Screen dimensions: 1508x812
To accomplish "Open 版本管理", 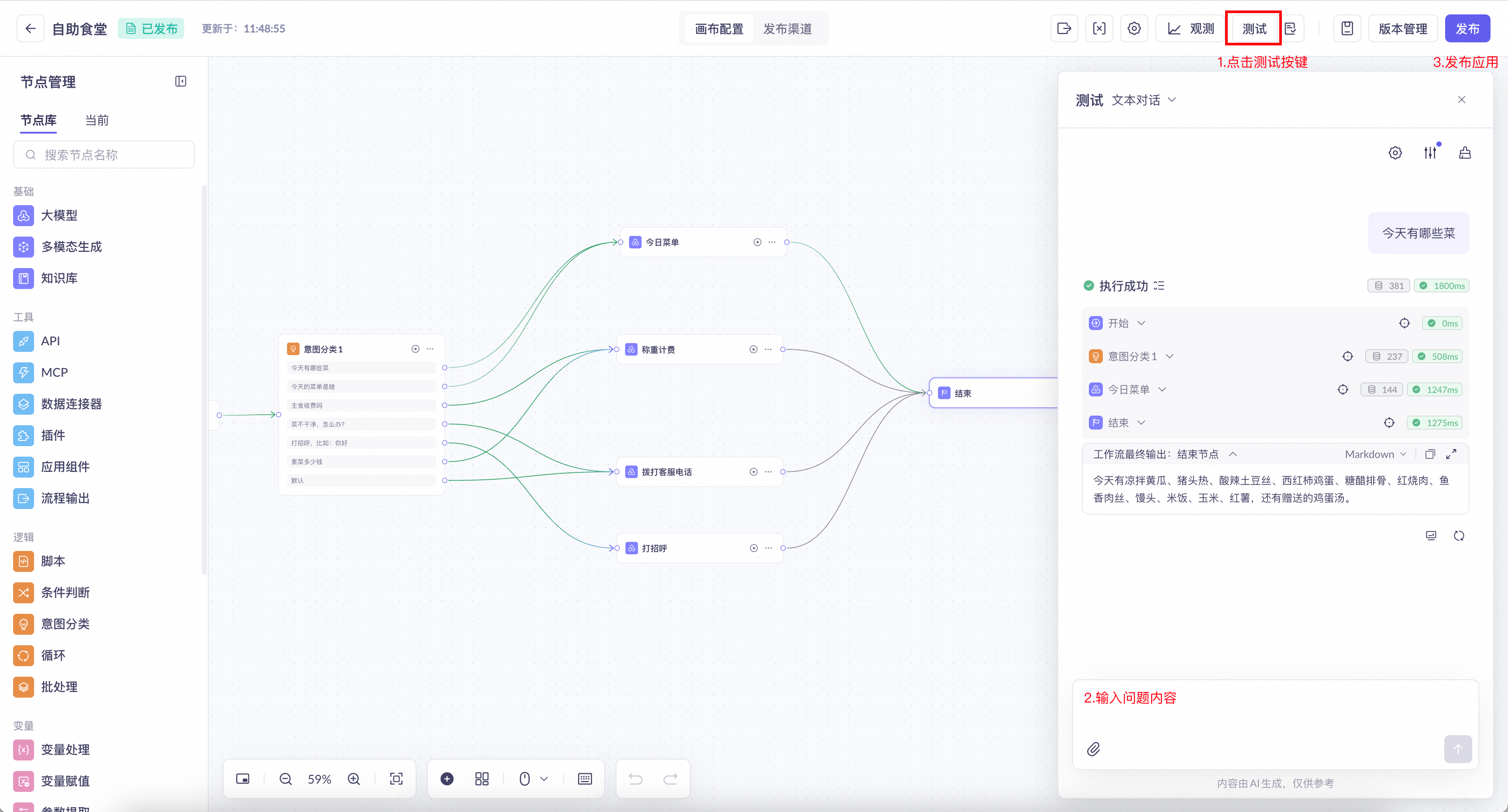I will click(1403, 28).
